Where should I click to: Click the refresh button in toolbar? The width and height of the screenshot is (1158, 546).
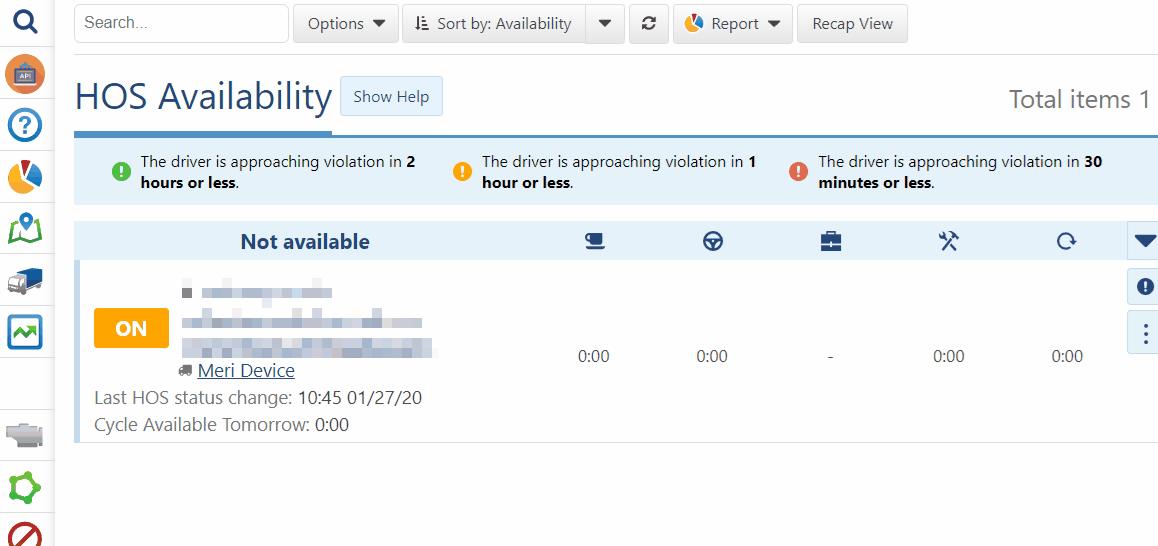coord(649,24)
